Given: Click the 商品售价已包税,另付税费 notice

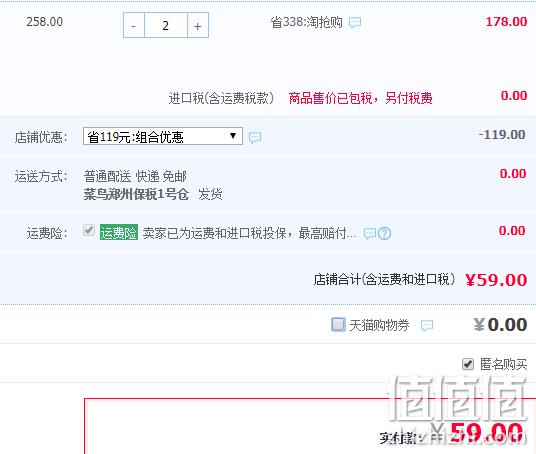Looking at the screenshot, I should (360, 98).
